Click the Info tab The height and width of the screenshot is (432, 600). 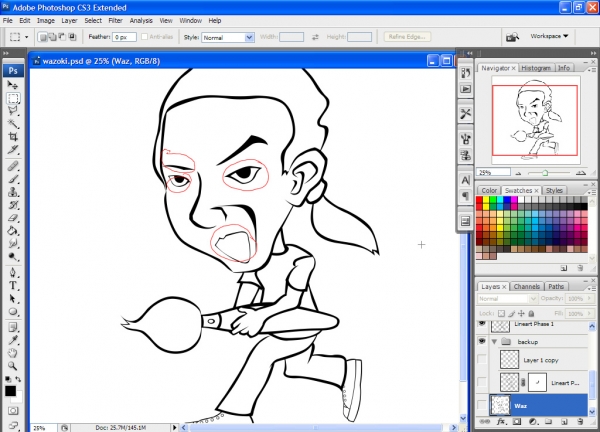coord(564,68)
